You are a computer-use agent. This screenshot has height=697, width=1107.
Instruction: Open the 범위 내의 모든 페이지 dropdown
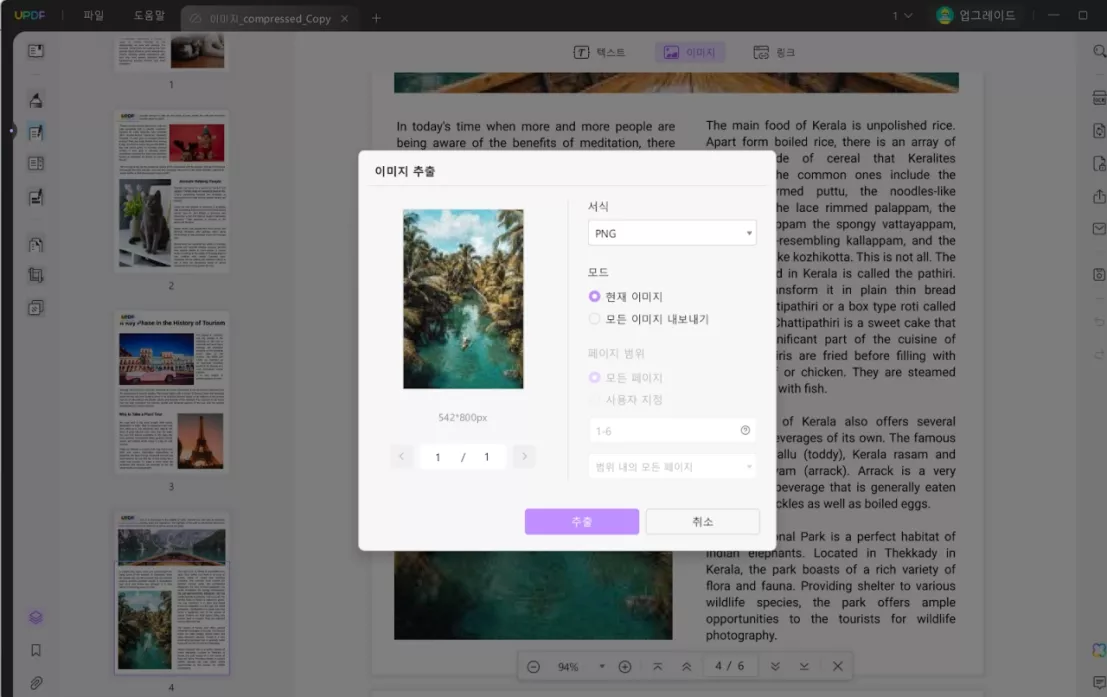[x=672, y=467]
